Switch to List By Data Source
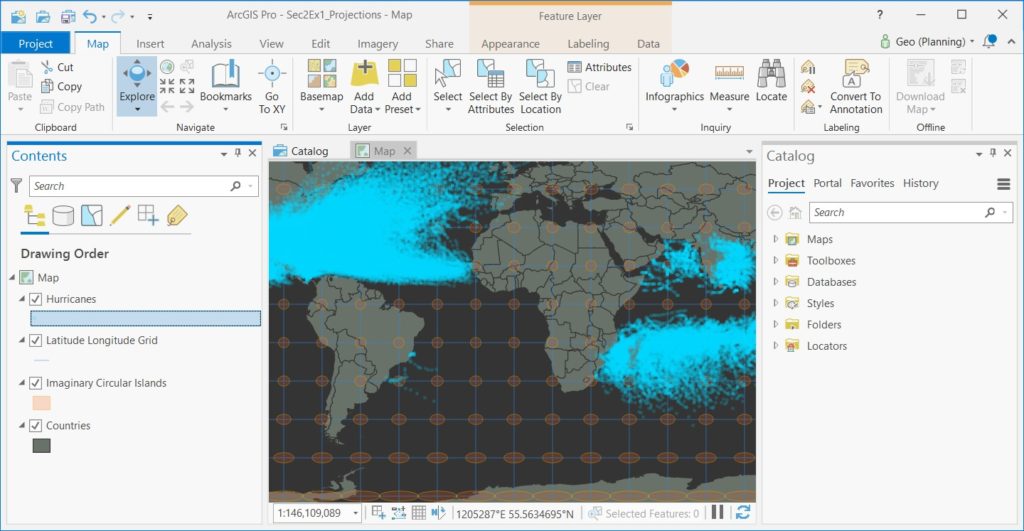Image resolution: width=1024 pixels, height=531 pixels. (63, 216)
